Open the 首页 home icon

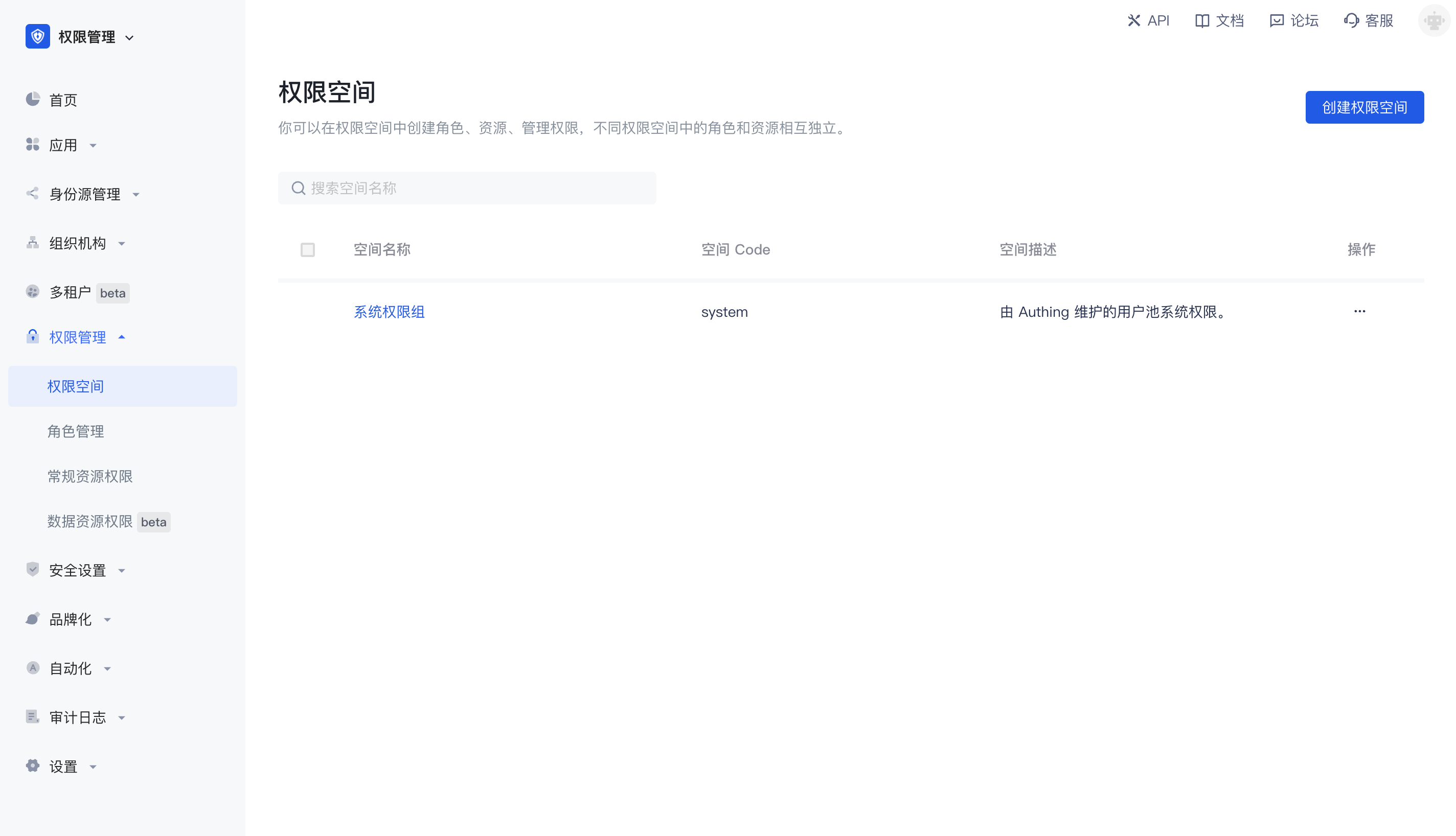(x=33, y=99)
